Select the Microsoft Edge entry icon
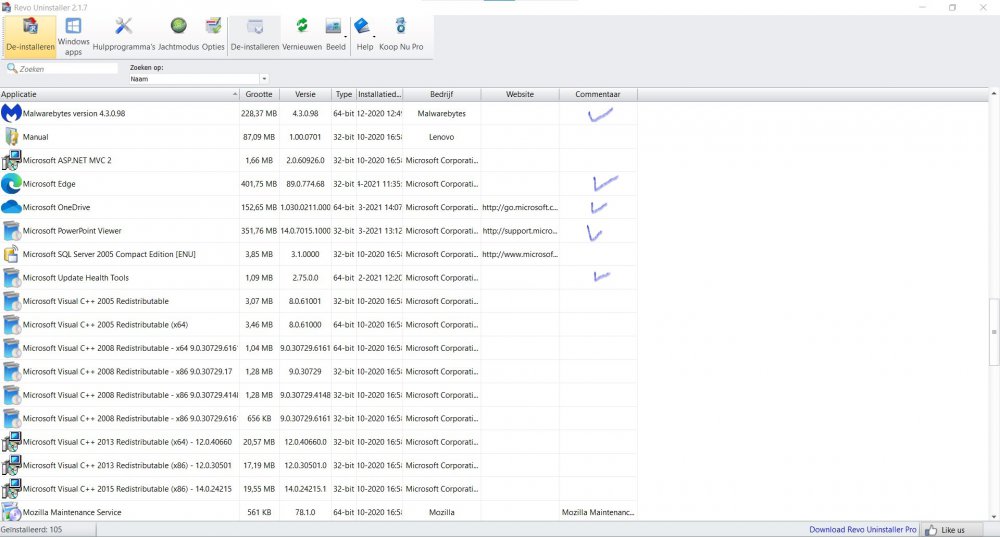 (12, 184)
